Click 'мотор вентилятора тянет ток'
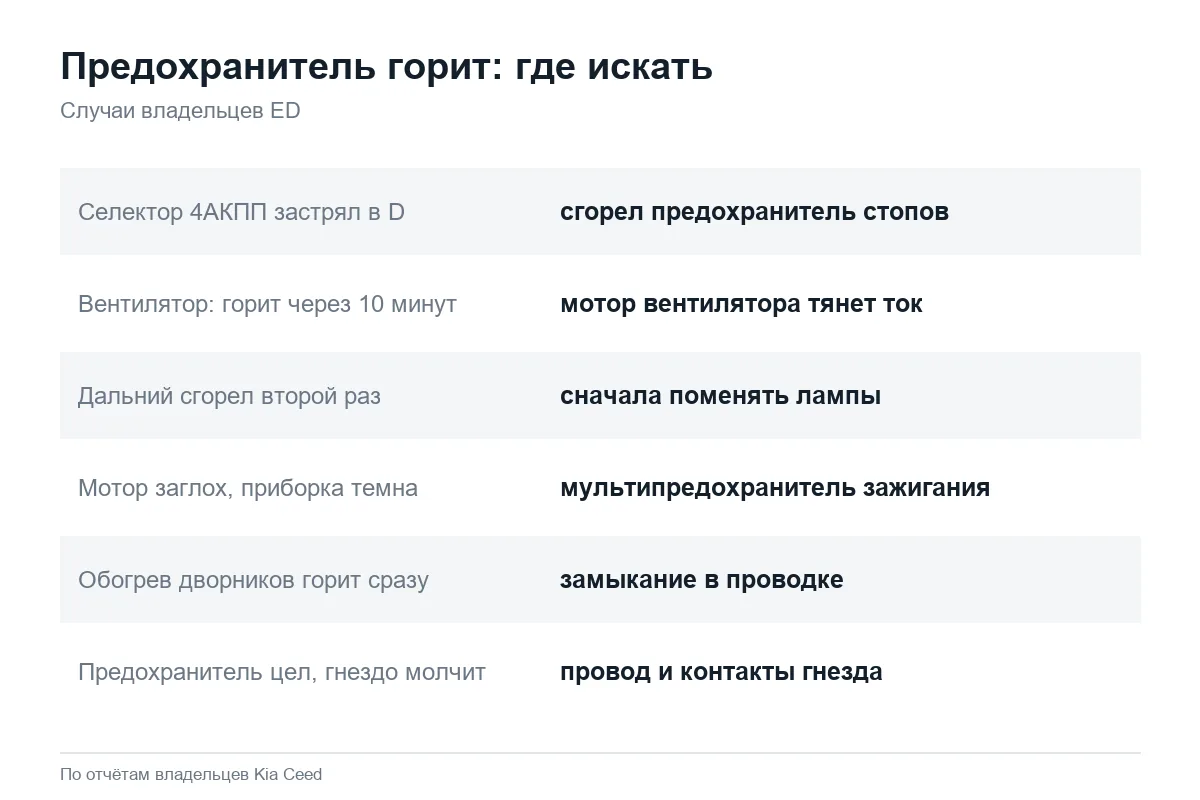The image size is (1200, 800). coord(741,304)
